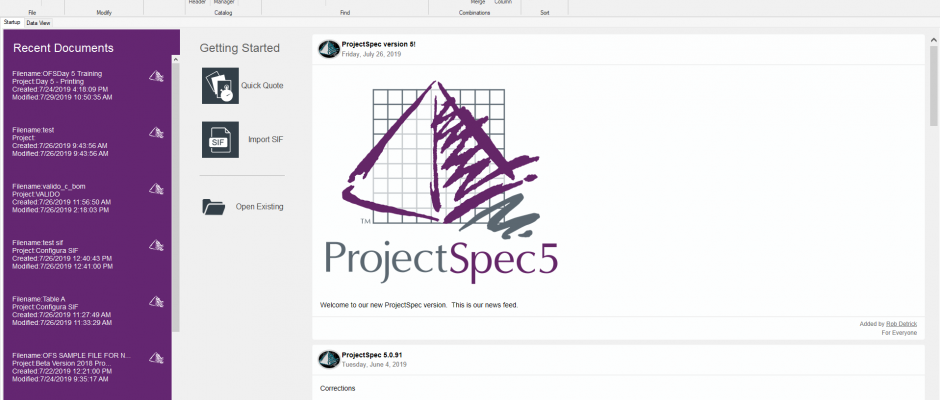
Task: Click the Quick Quote label
Action: (262, 86)
